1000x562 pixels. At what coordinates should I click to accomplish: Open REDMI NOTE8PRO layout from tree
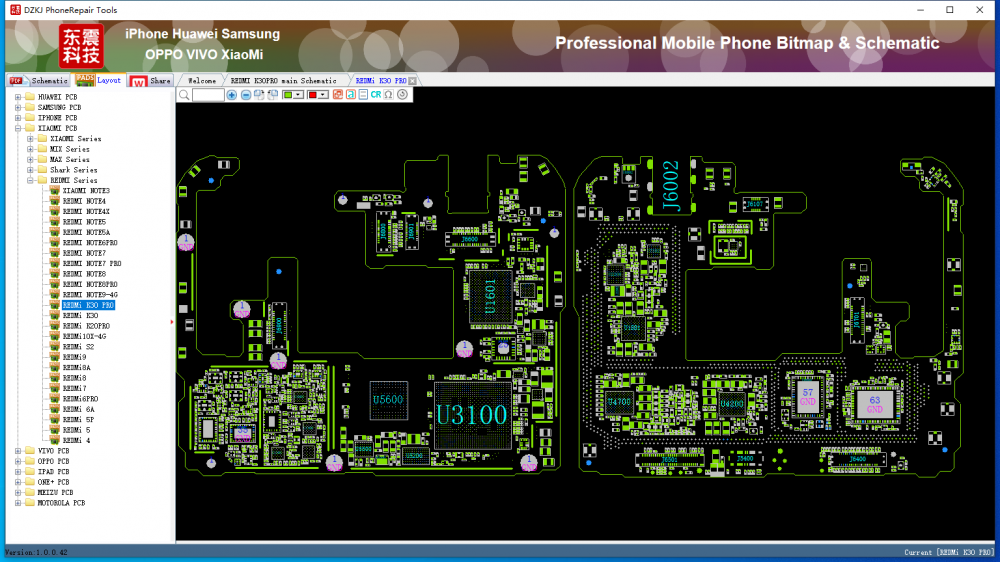pos(90,284)
